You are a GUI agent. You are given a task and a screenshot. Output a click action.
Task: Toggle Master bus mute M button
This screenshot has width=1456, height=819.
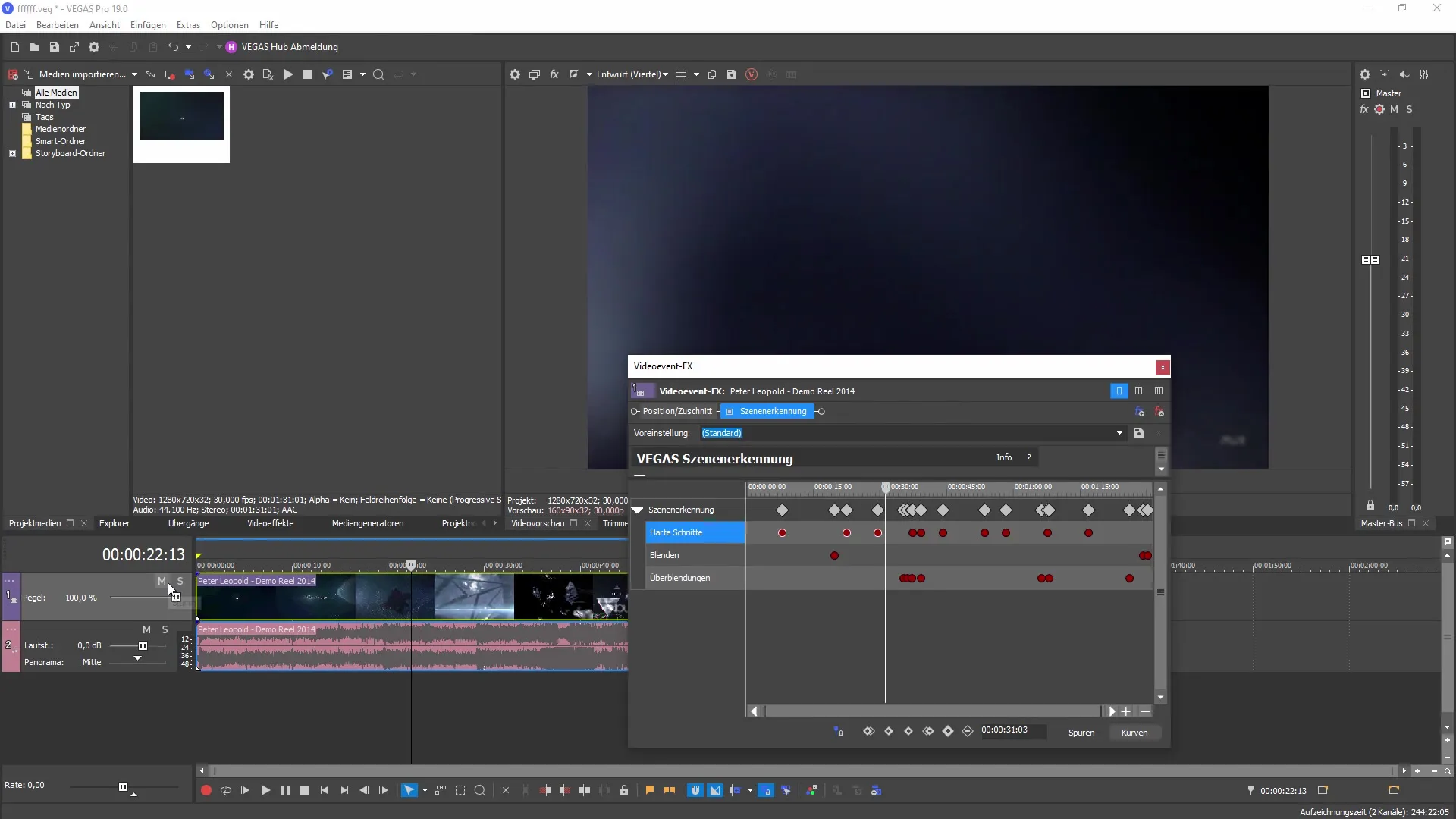pyautogui.click(x=1394, y=109)
